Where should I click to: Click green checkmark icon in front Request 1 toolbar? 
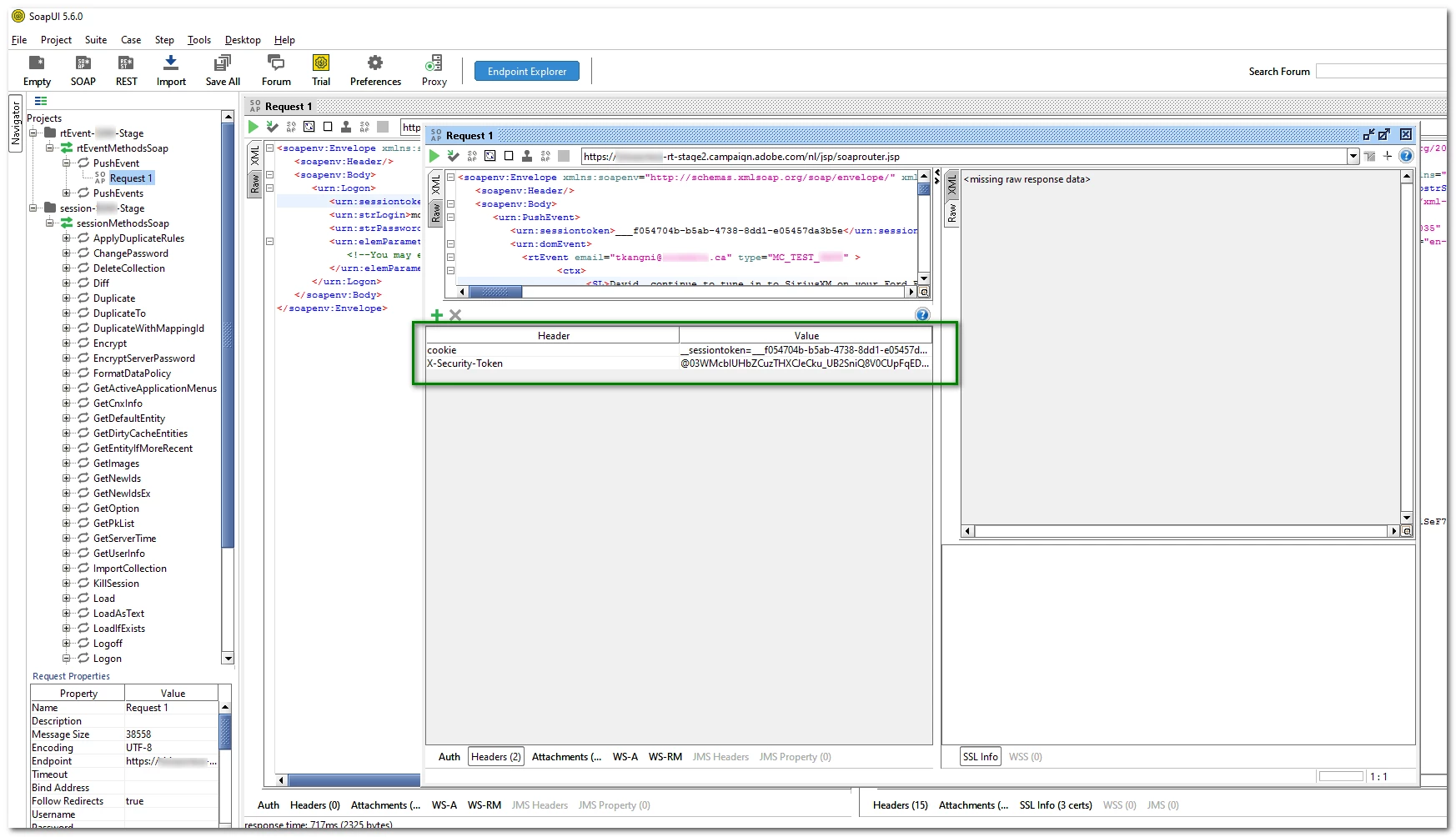(453, 156)
